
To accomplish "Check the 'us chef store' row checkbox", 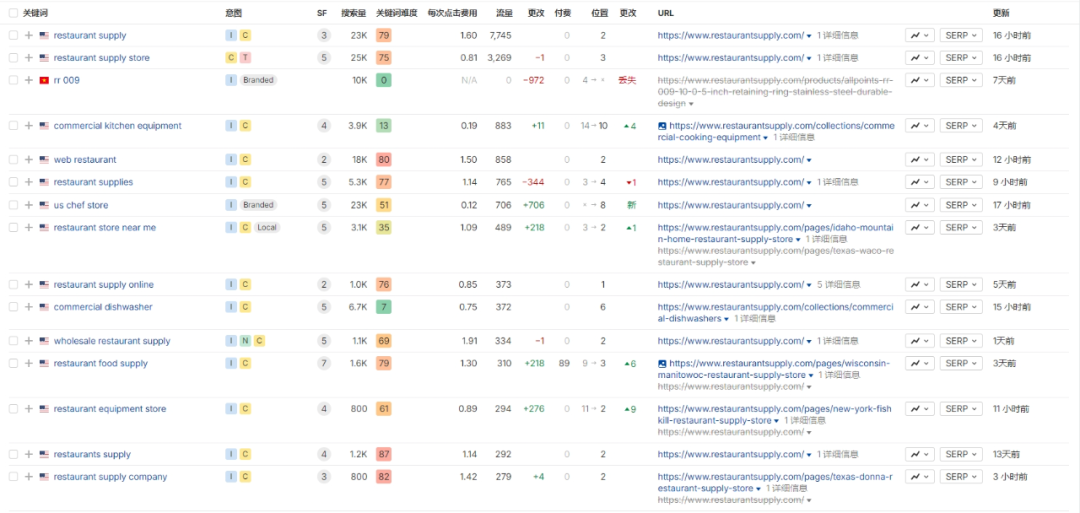I will [13, 205].
